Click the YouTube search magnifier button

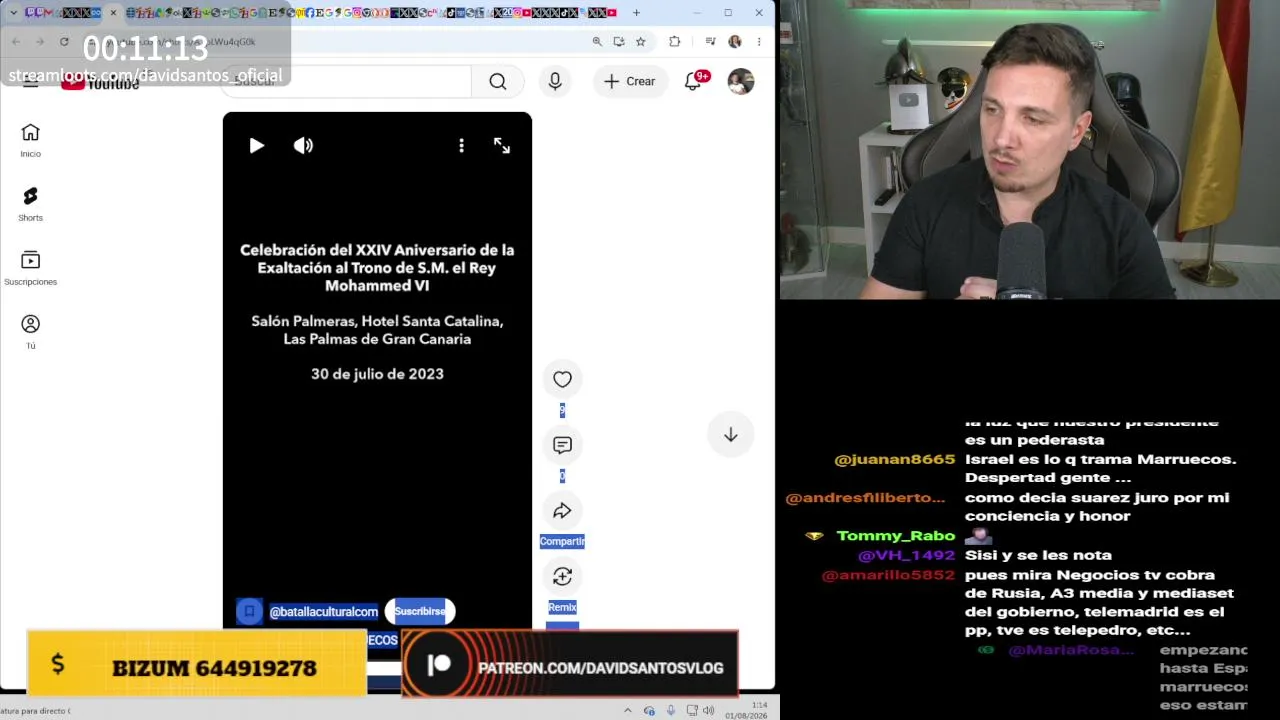[x=498, y=82]
